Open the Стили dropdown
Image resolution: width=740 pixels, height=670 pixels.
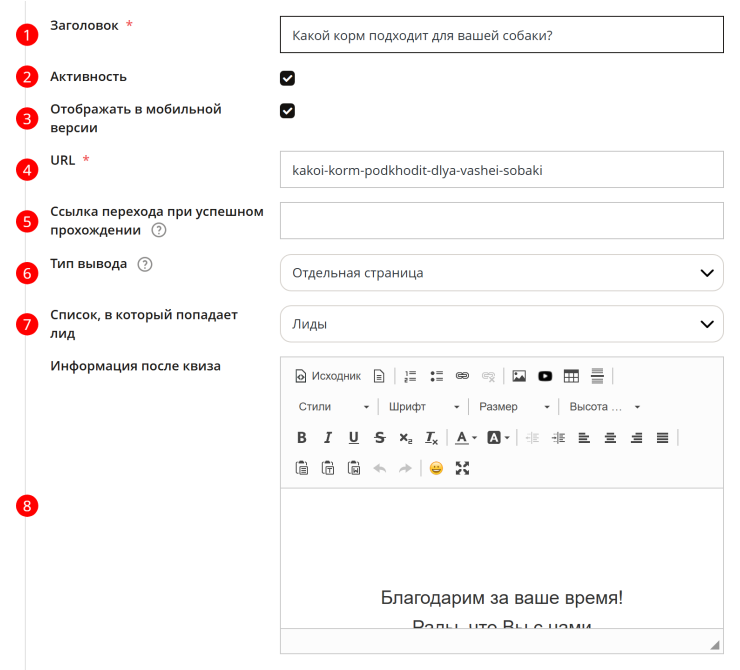tap(334, 407)
